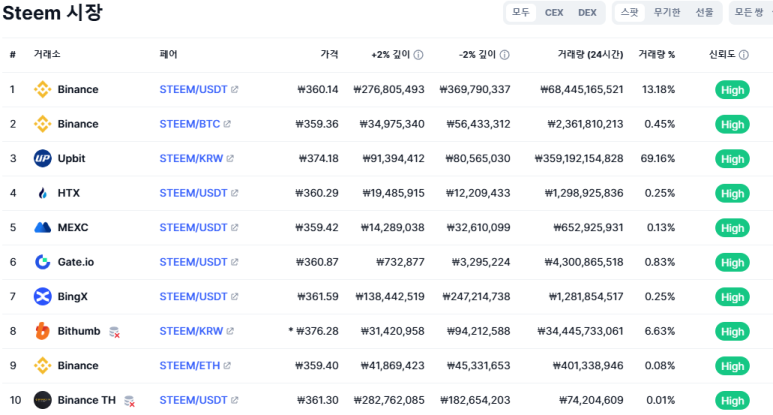773x415 pixels.
Task: Click external-link icon next to STEEM/ETH
Action: [227, 365]
